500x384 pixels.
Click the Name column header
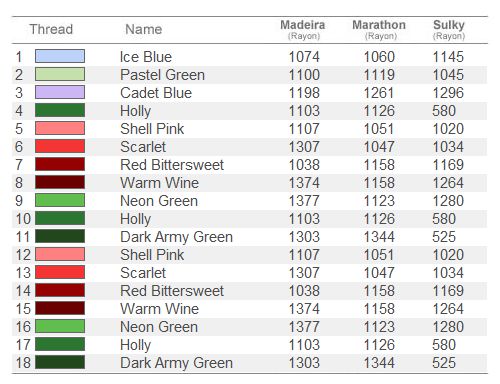(x=144, y=29)
